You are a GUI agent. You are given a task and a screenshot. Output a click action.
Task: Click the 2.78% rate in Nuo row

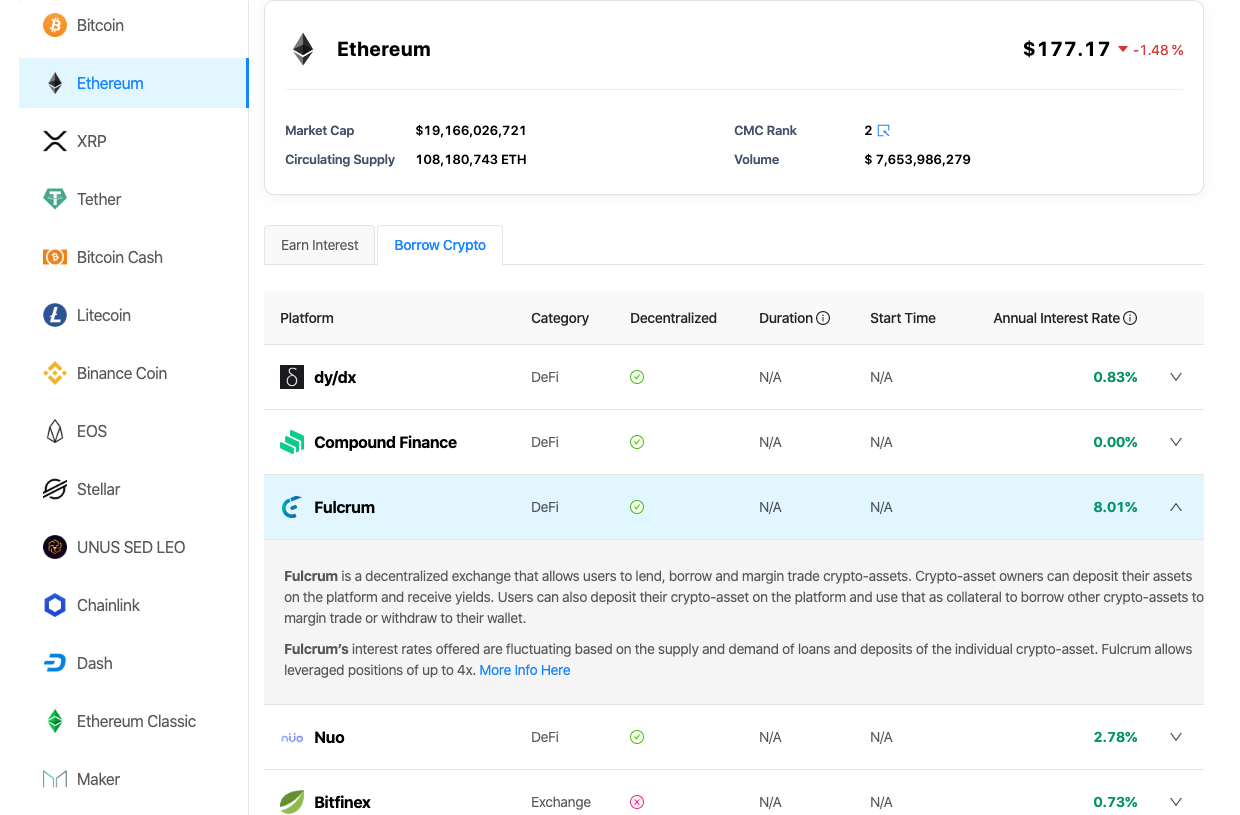pos(1116,737)
